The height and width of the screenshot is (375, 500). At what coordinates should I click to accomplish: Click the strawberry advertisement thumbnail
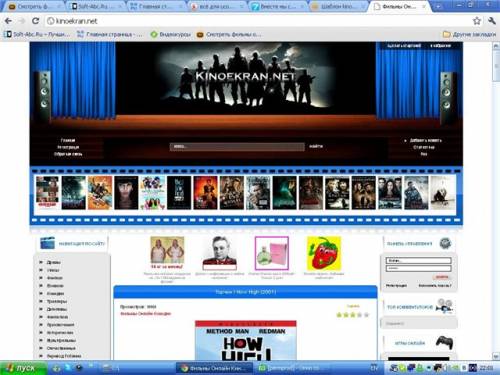pyautogui.click(x=324, y=253)
